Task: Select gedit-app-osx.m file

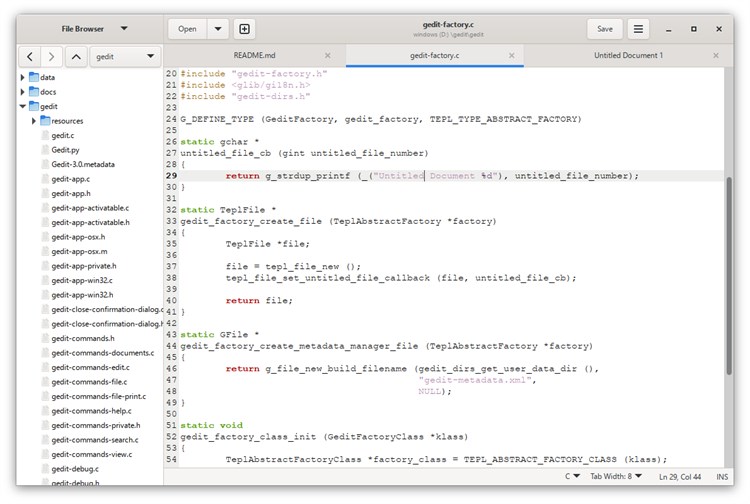Action: click(79, 251)
